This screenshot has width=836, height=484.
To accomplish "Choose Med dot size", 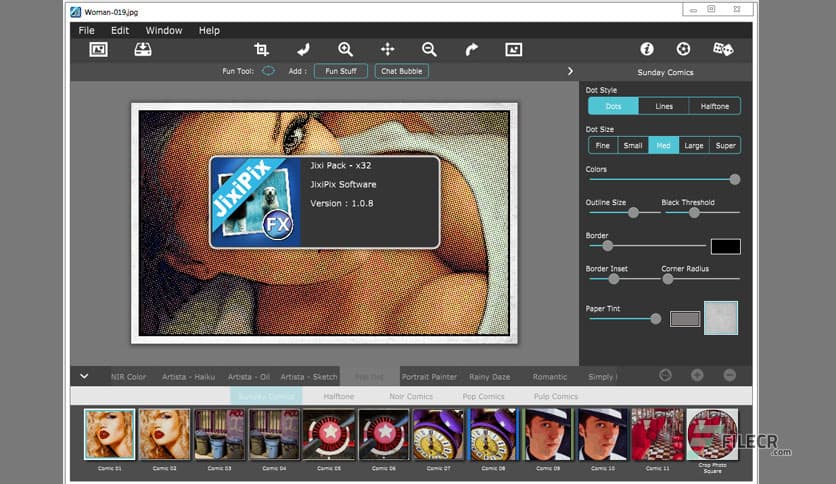I will (663, 145).
